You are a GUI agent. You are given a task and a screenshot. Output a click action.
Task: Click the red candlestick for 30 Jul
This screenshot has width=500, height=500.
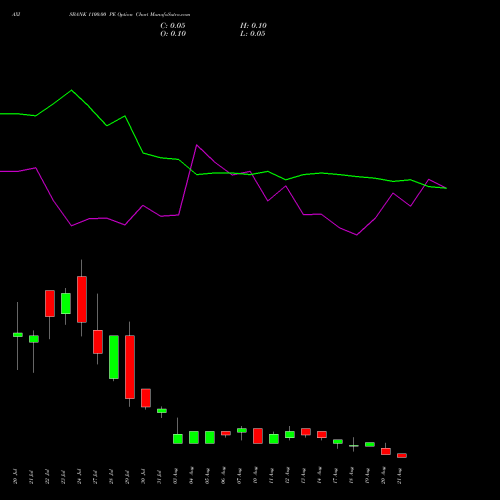coord(146,398)
